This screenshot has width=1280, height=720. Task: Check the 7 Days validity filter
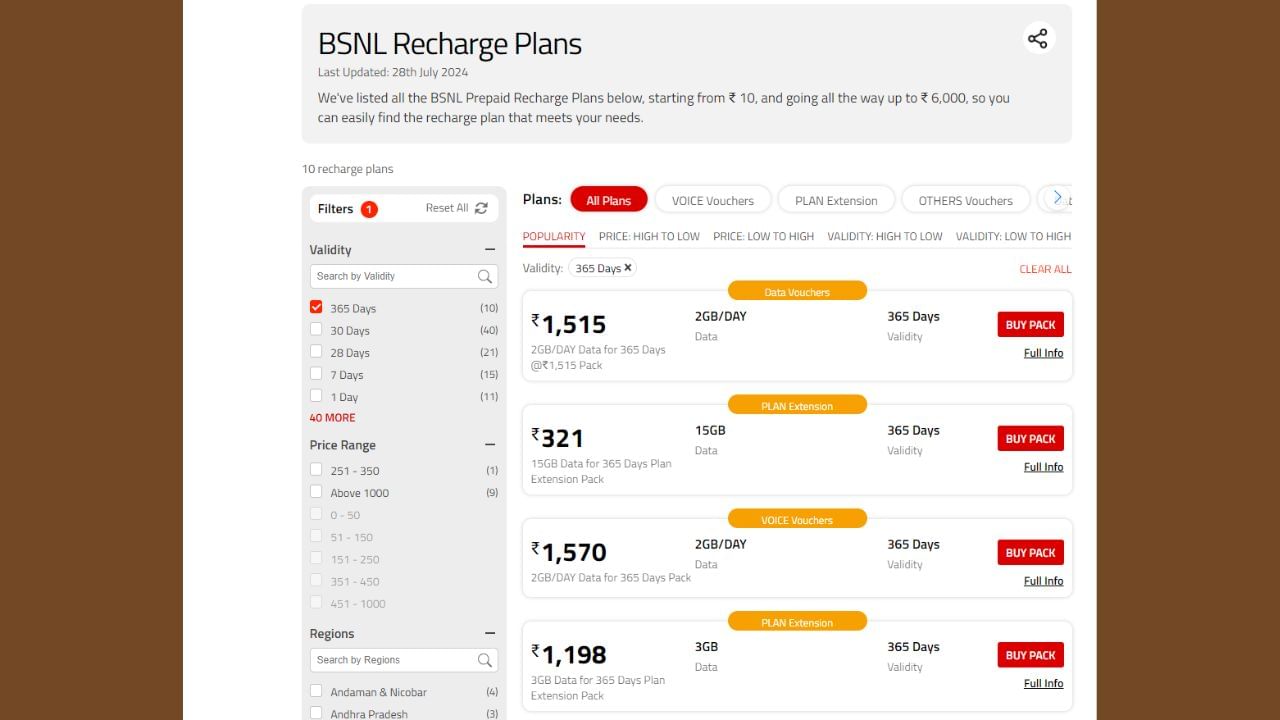point(316,373)
